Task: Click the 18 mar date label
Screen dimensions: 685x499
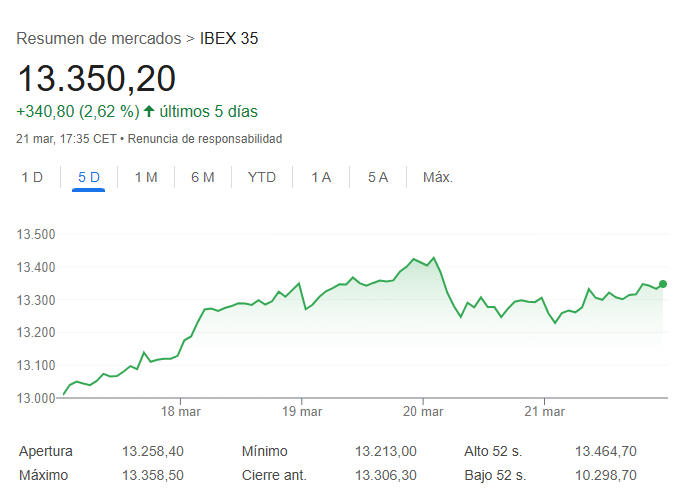Action: pos(182,411)
